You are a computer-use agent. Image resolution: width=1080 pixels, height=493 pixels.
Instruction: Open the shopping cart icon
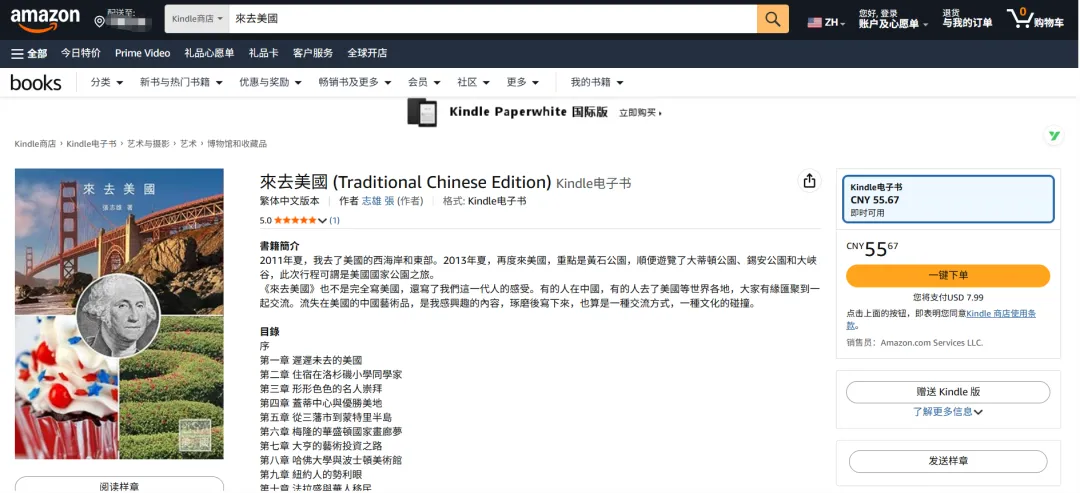pyautogui.click(x=1019, y=18)
